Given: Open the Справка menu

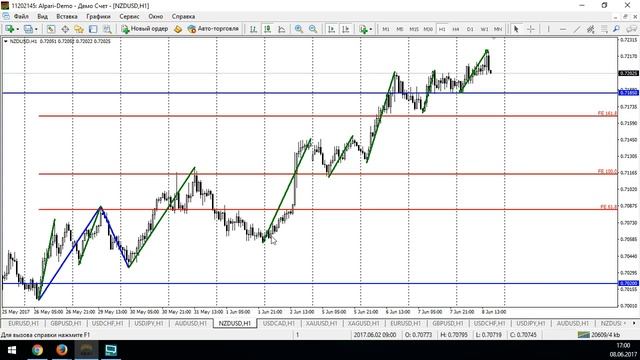Looking at the screenshot, I should pyautogui.click(x=183, y=16).
